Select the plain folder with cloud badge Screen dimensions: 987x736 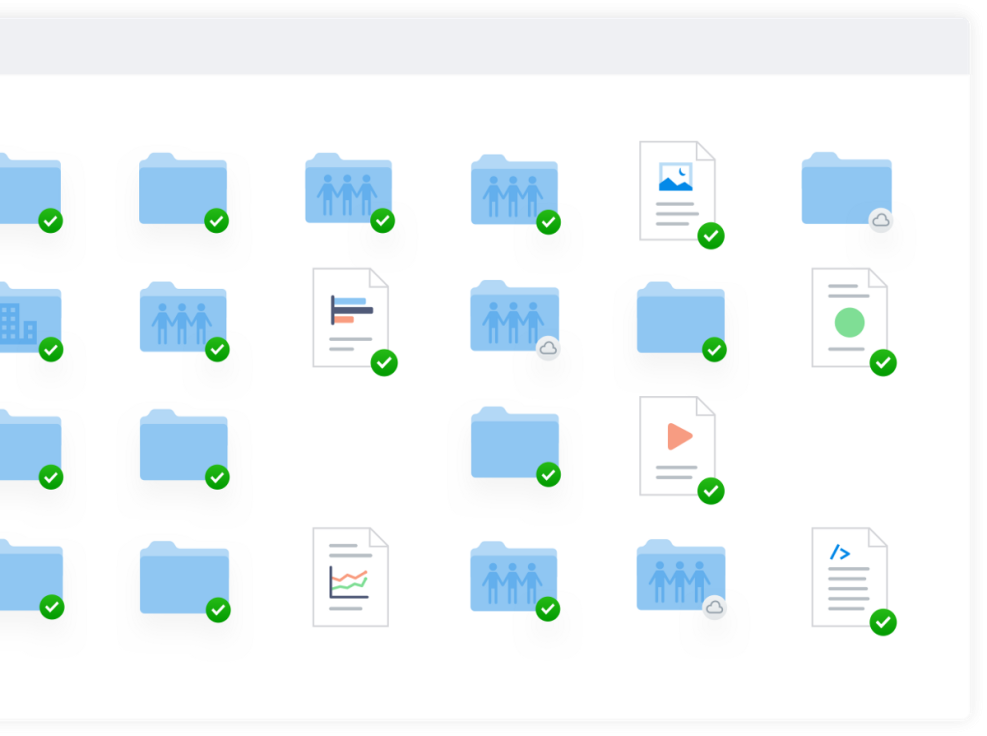[845, 188]
